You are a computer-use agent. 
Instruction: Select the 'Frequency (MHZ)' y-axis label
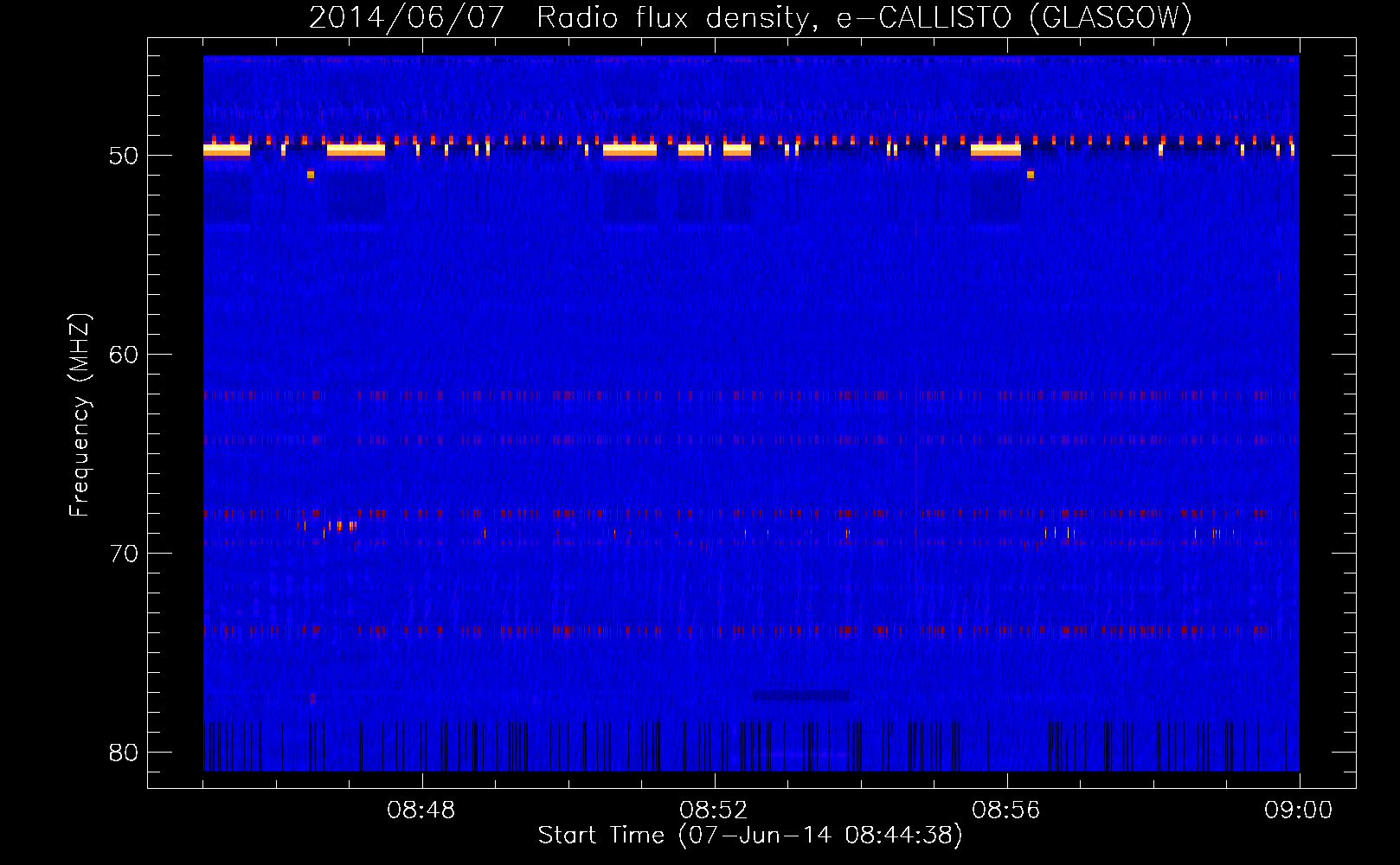click(79, 415)
